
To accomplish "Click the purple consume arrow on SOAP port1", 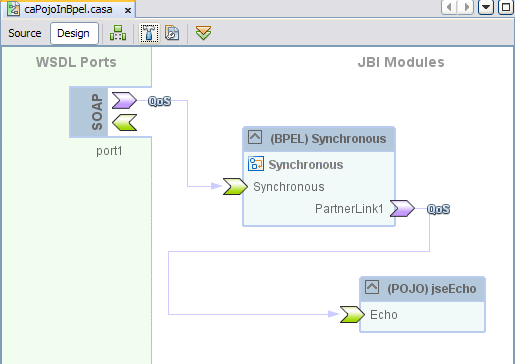I will tap(124, 101).
